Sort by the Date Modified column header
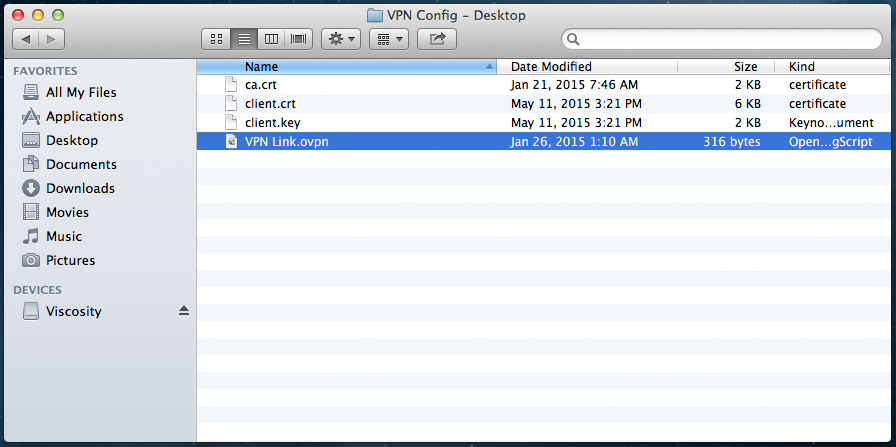Image resolution: width=896 pixels, height=447 pixels. 587,66
